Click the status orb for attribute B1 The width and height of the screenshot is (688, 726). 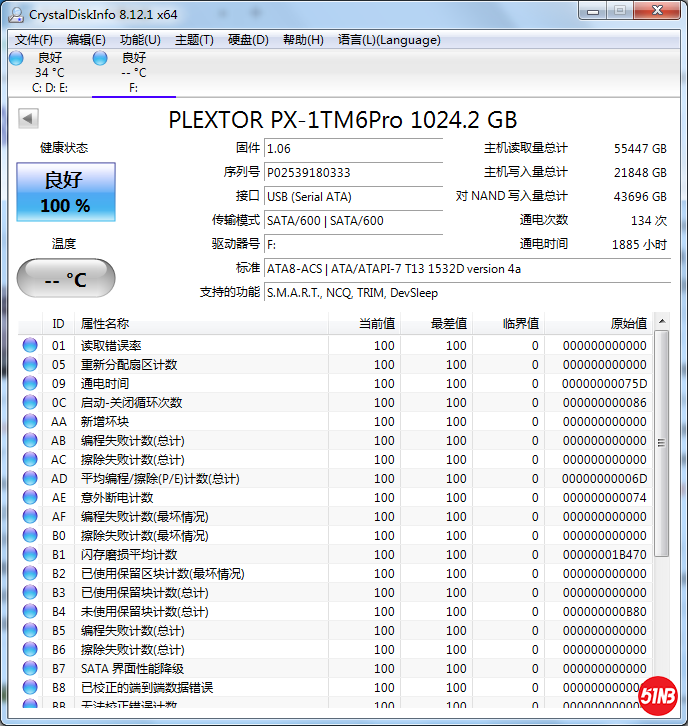pos(30,555)
